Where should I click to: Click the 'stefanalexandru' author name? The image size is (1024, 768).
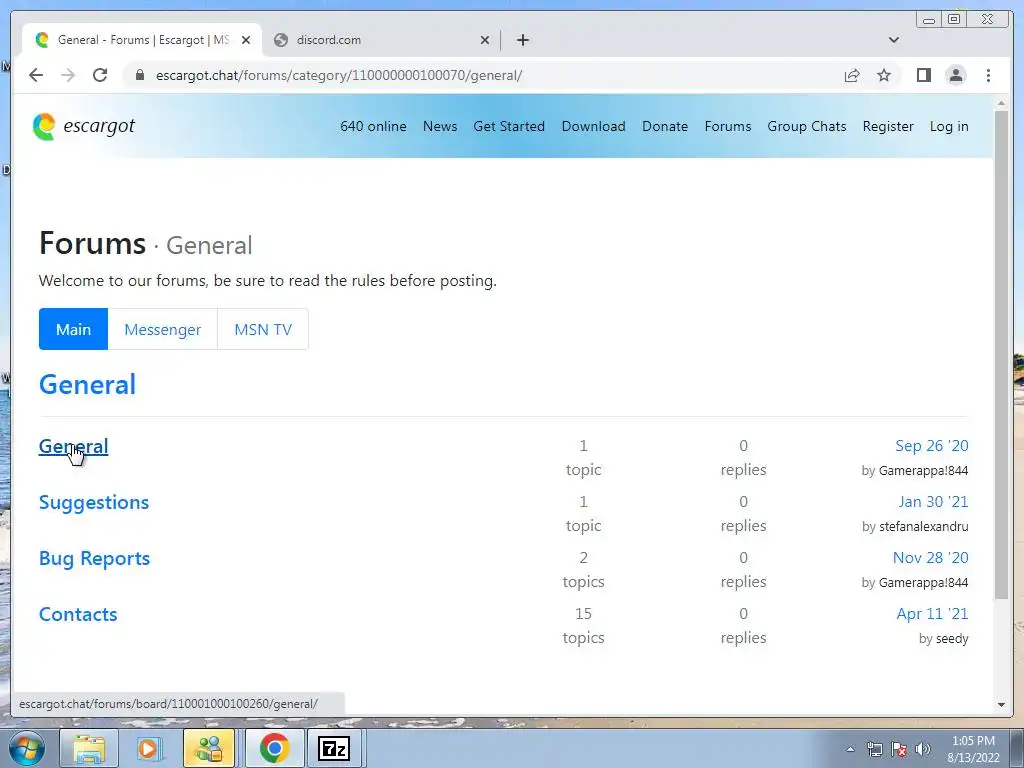923,526
